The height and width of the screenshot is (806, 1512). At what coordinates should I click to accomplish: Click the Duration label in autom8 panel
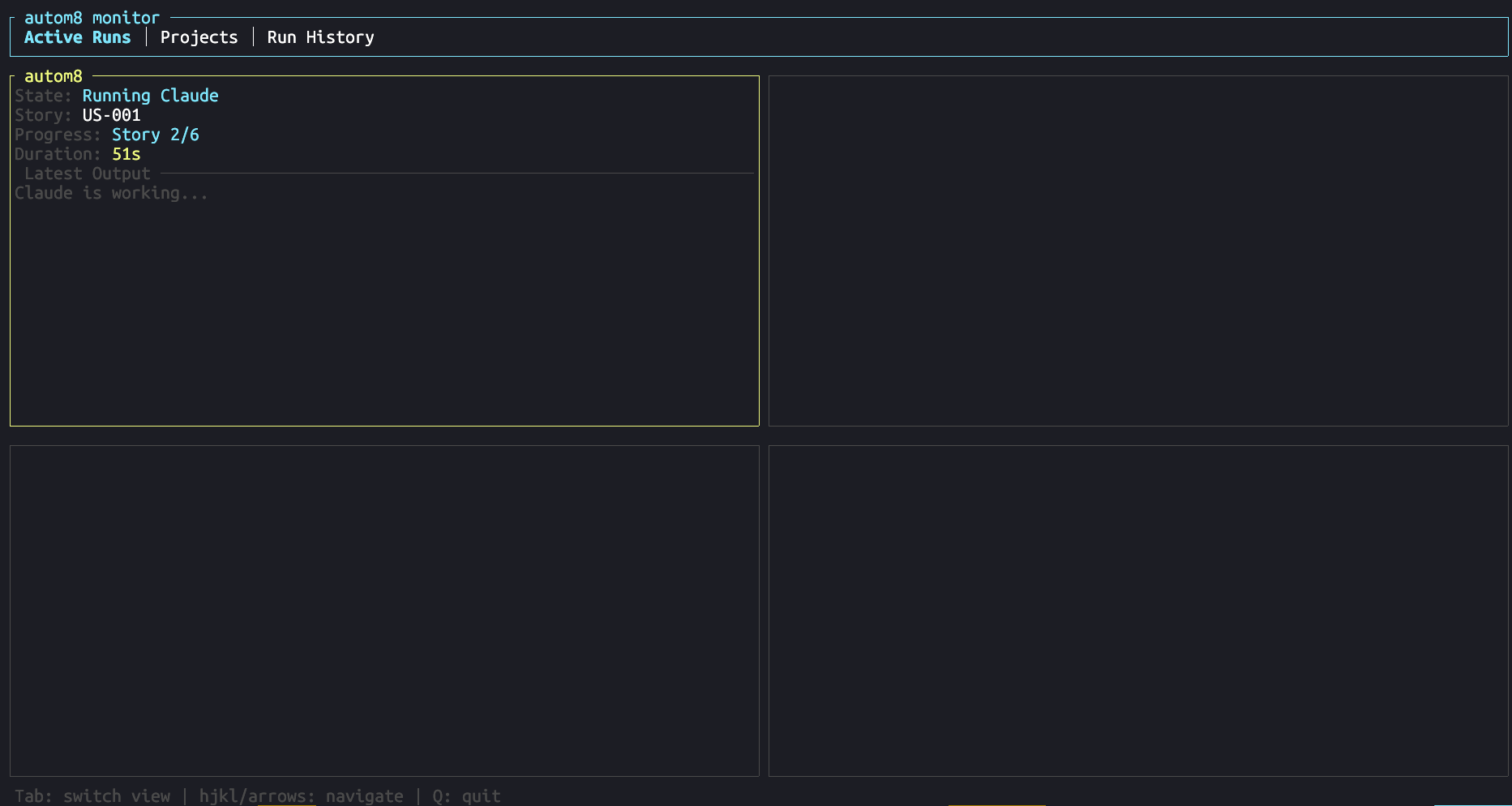[x=58, y=154]
